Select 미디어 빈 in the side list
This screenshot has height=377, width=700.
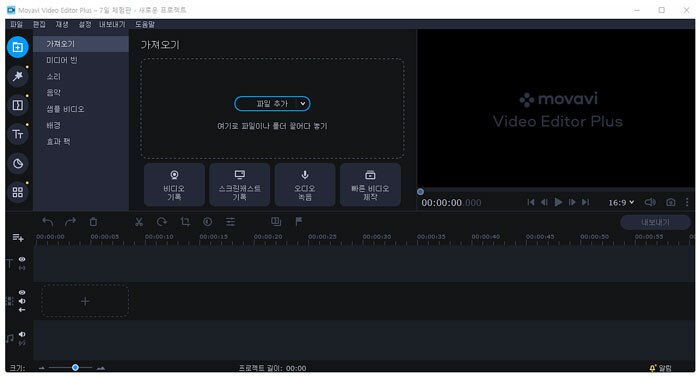81,60
